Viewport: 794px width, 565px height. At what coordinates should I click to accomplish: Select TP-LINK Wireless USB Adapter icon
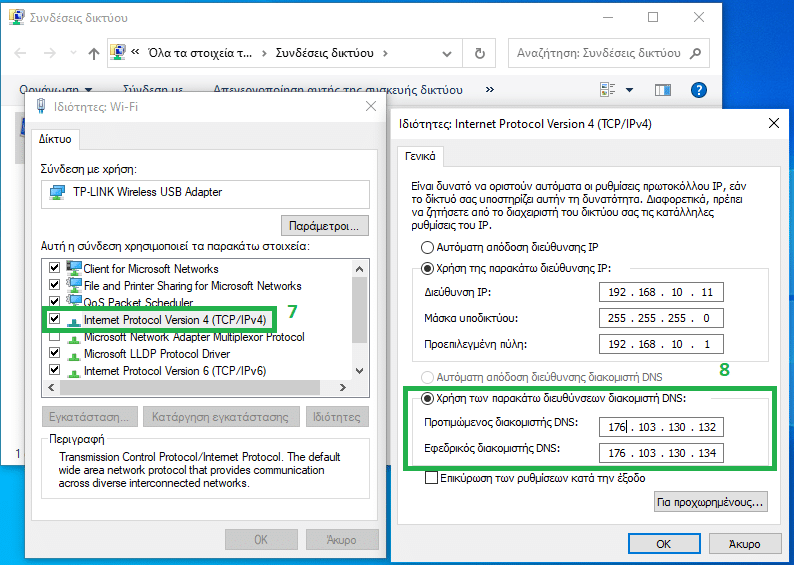[57, 192]
